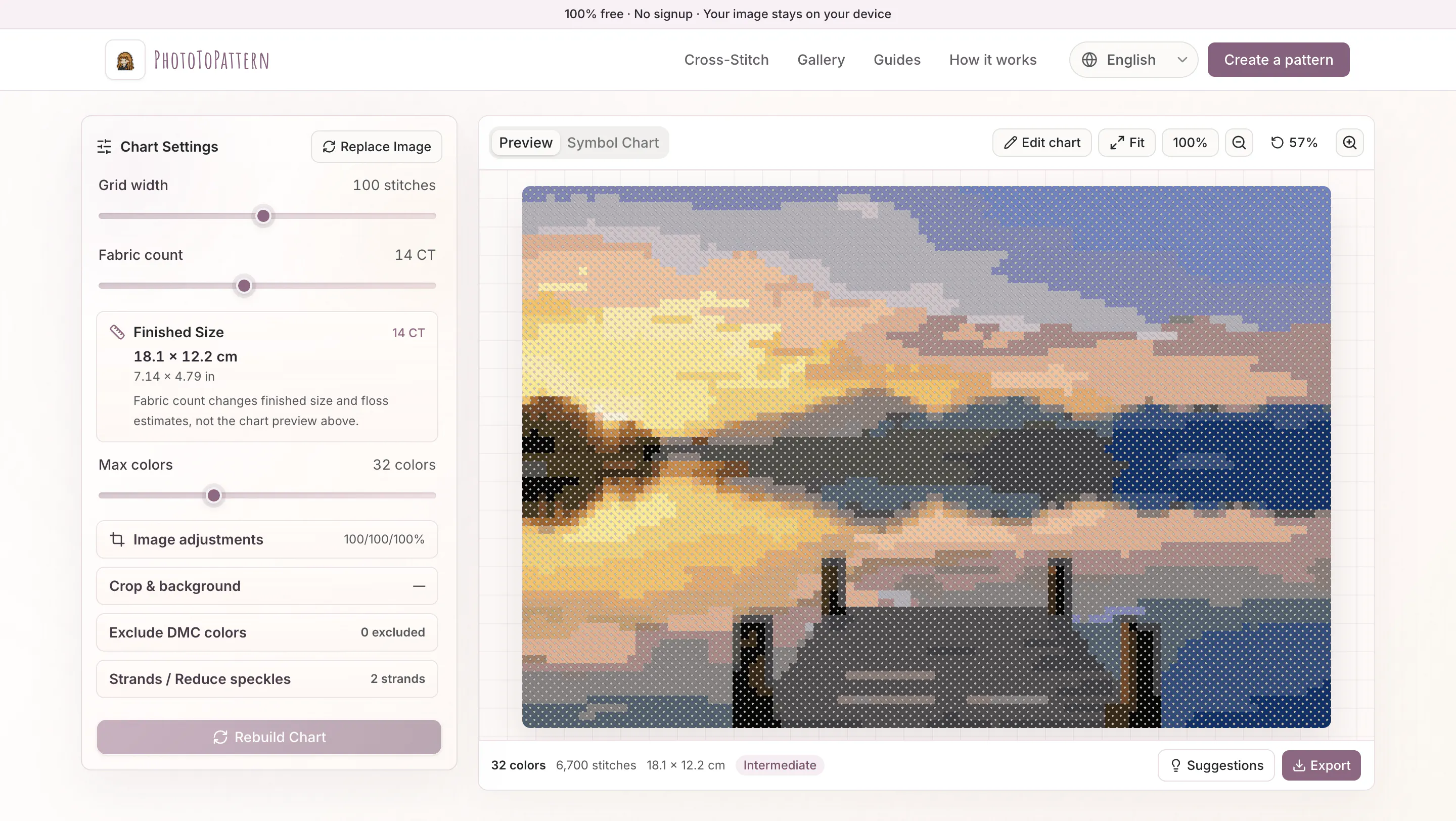
Task: Open the English language dropdown
Action: click(1134, 60)
